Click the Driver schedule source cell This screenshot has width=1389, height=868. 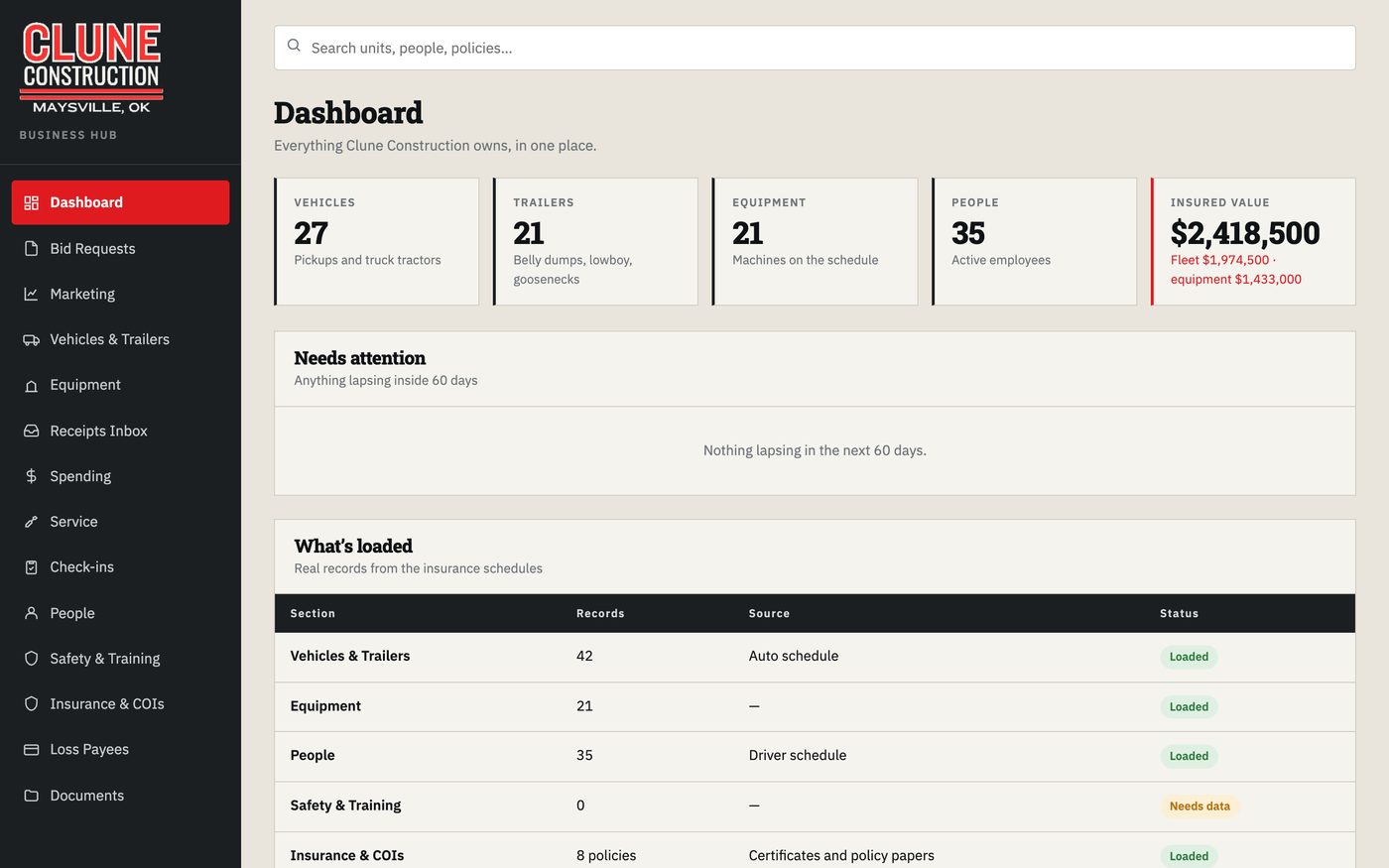(798, 755)
